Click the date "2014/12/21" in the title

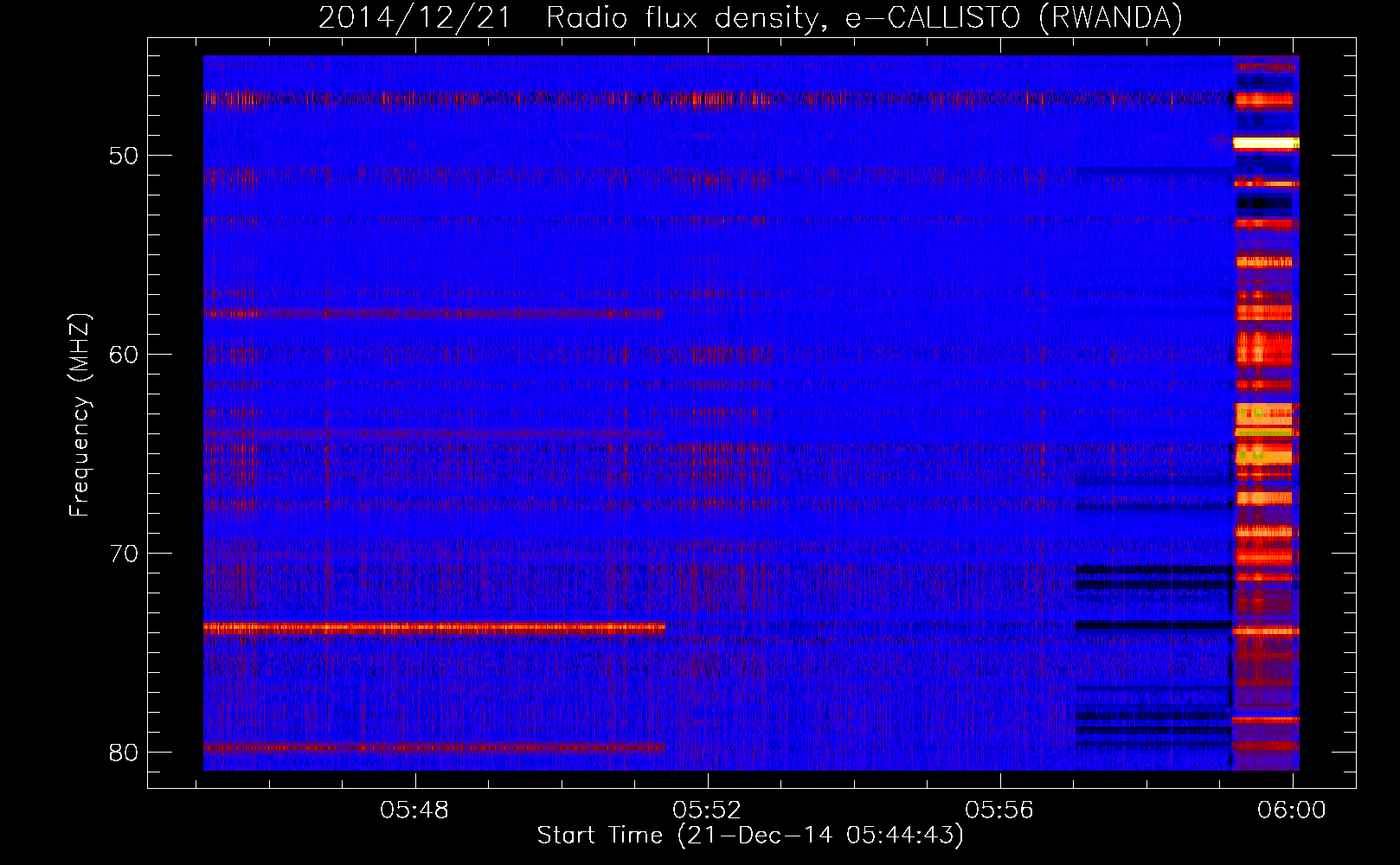tap(415, 18)
